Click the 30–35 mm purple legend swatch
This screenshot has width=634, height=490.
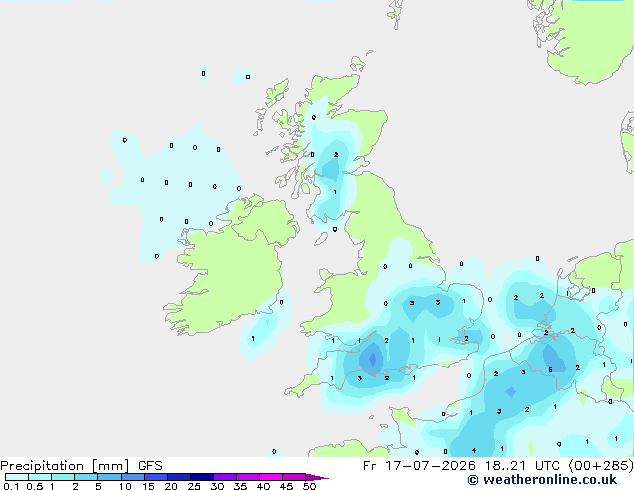225,477
